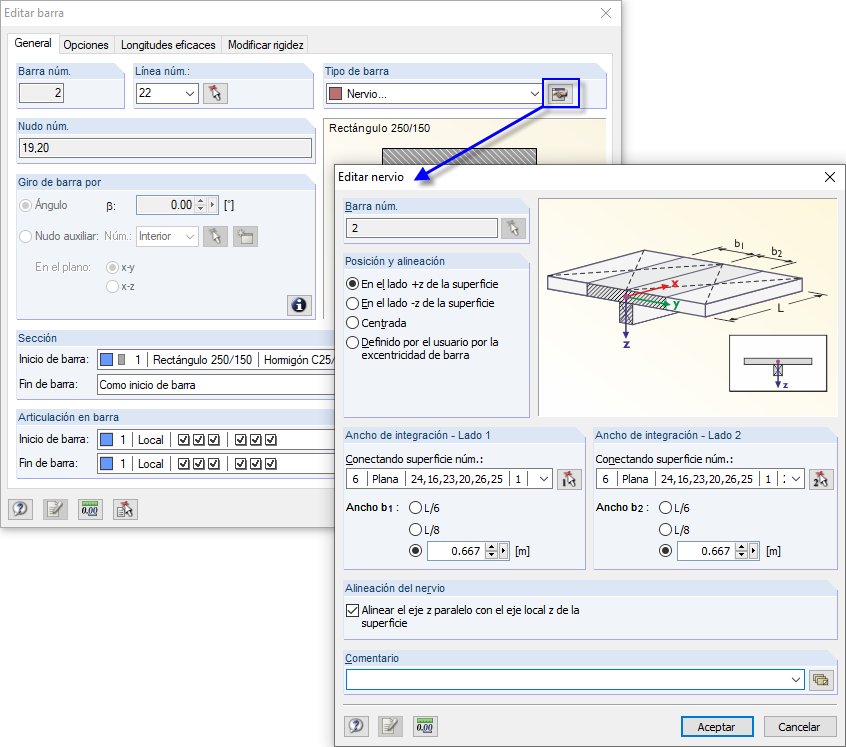The image size is (846, 747).
Task: Click Barra núm. field in Editar barra
Action: point(42,93)
